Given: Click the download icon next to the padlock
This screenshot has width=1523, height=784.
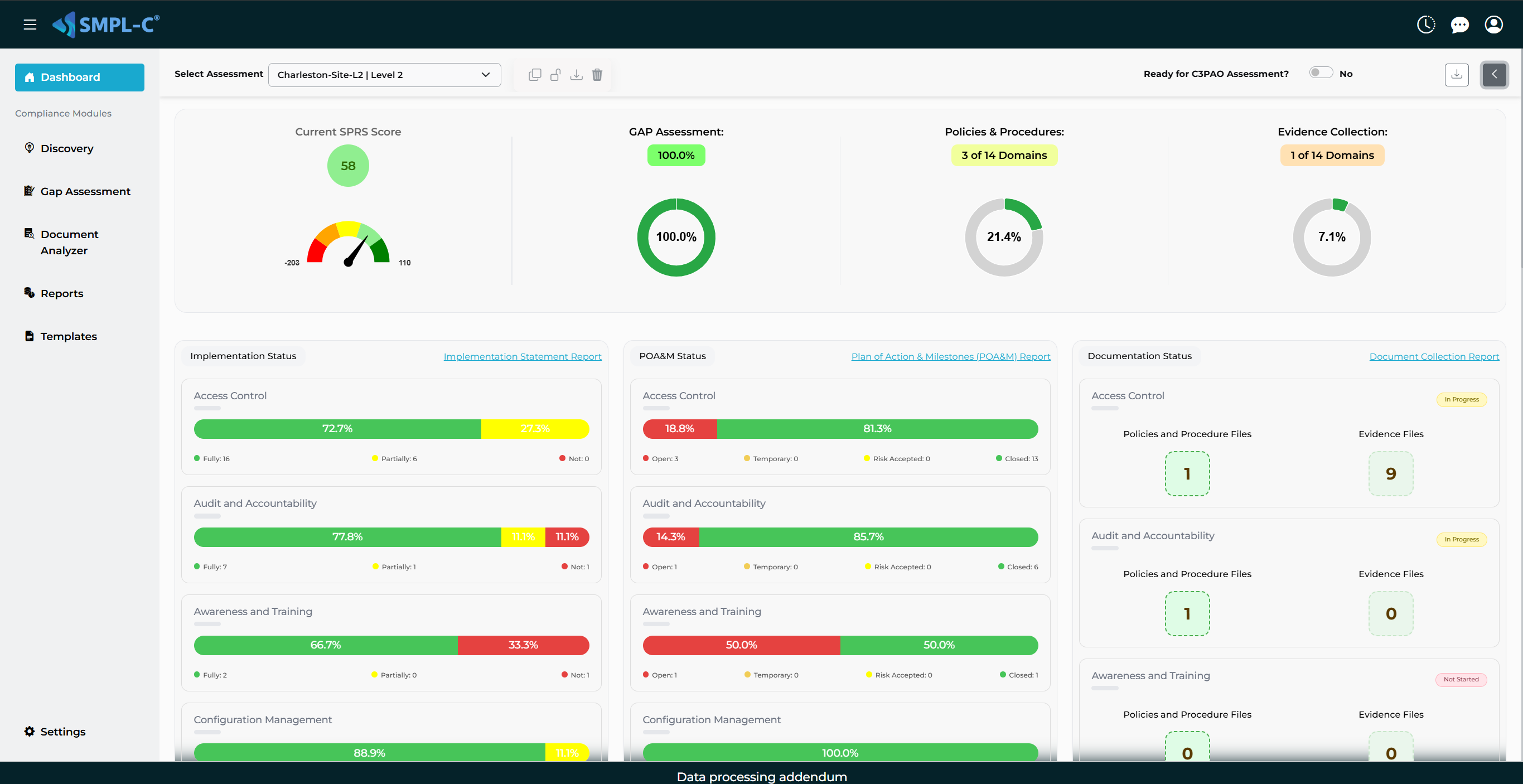Looking at the screenshot, I should (576, 75).
